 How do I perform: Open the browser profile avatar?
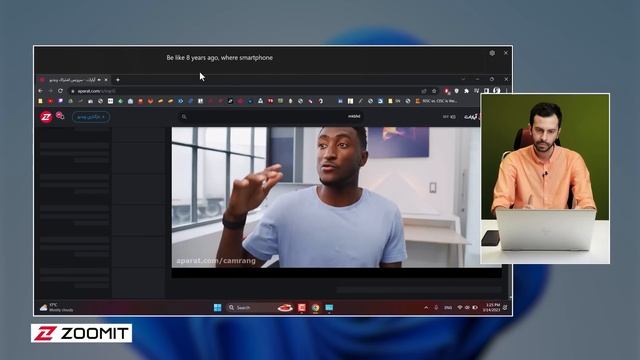(x=497, y=91)
